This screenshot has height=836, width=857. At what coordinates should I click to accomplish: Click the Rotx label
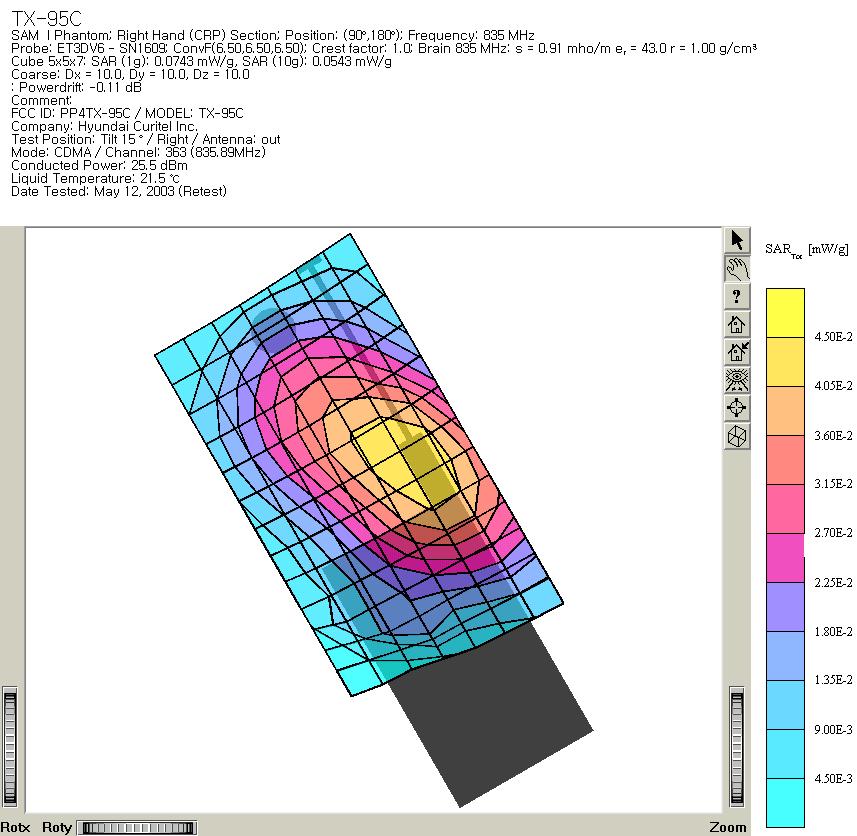16,827
